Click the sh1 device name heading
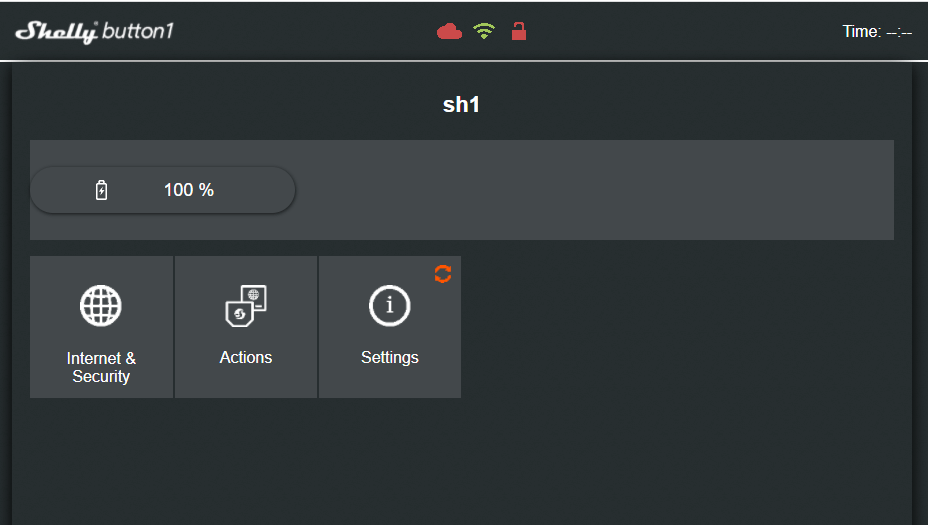Image resolution: width=928 pixels, height=525 pixels. tap(462, 104)
